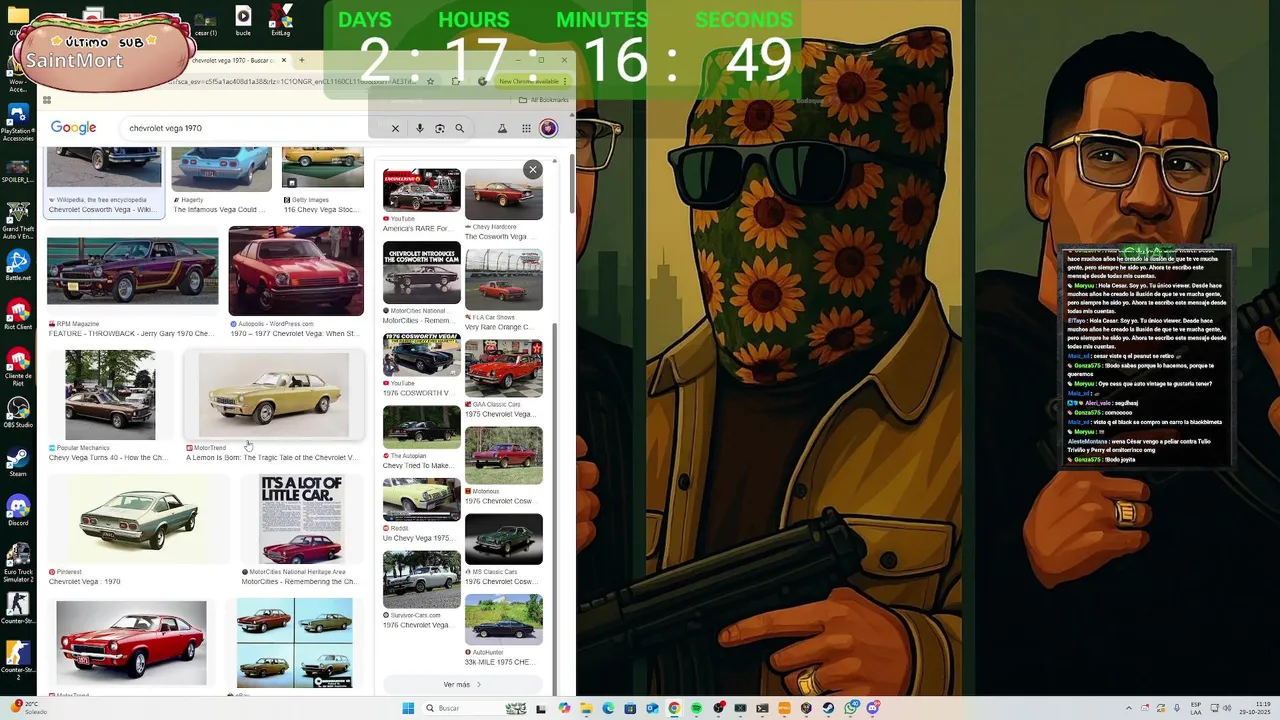Open Google Labs flask icon
The width and height of the screenshot is (1280, 720).
click(x=502, y=128)
